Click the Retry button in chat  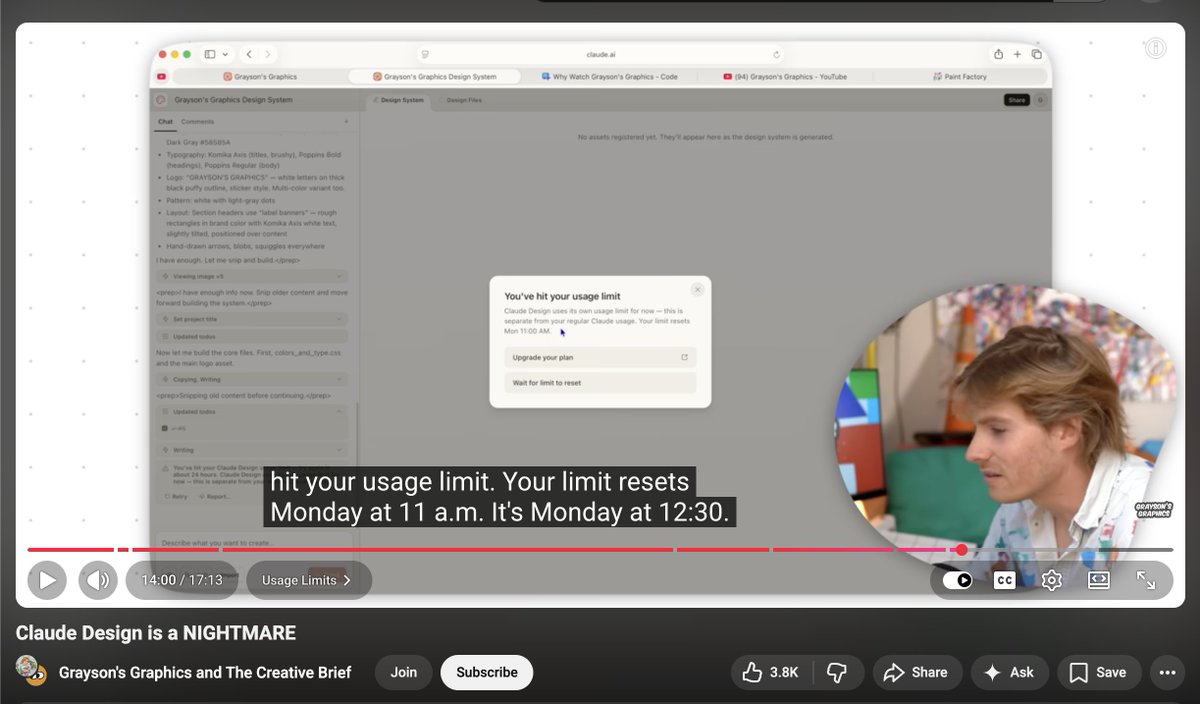coord(176,496)
